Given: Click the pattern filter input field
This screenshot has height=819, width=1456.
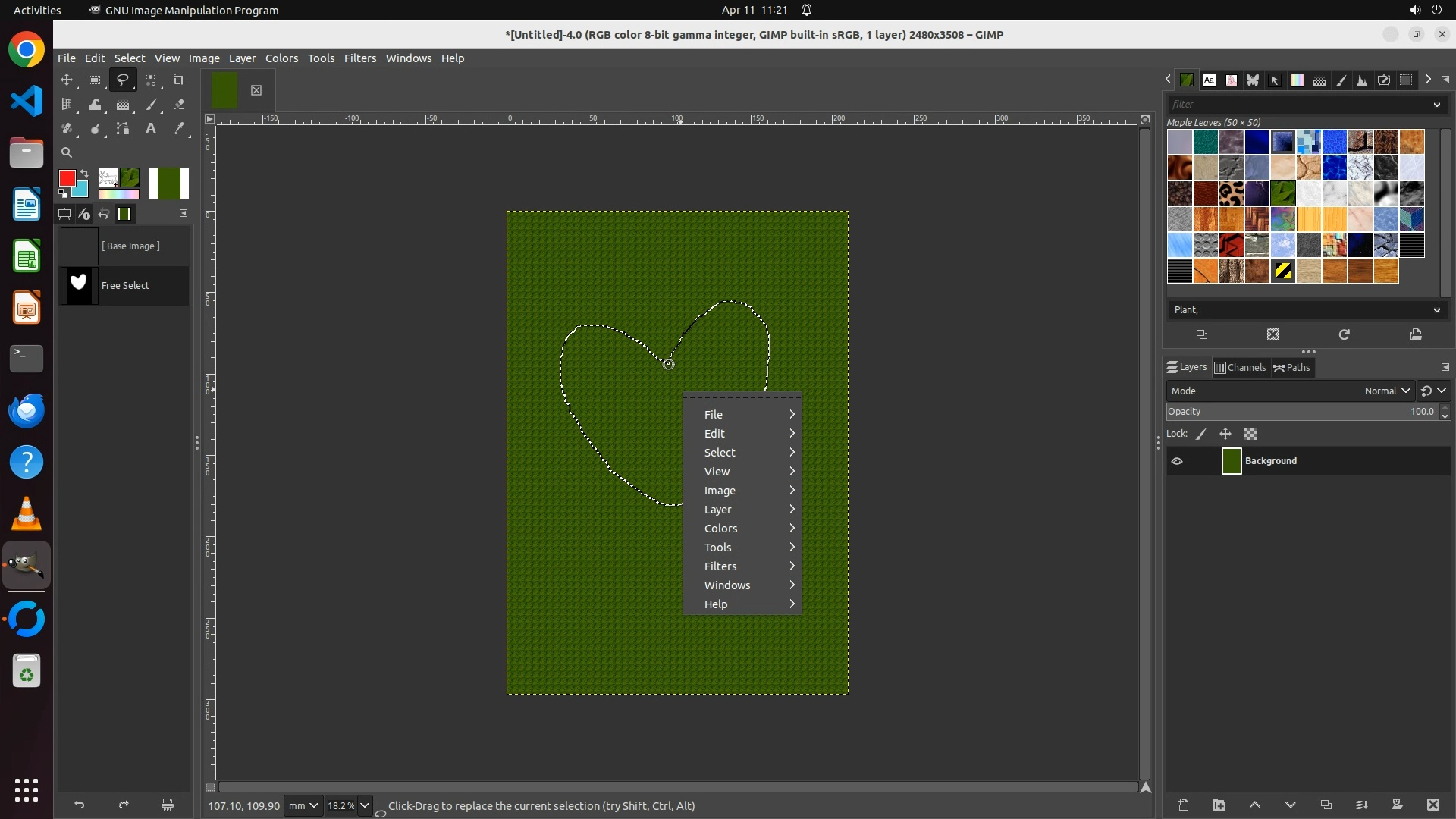Looking at the screenshot, I should point(1297,105).
